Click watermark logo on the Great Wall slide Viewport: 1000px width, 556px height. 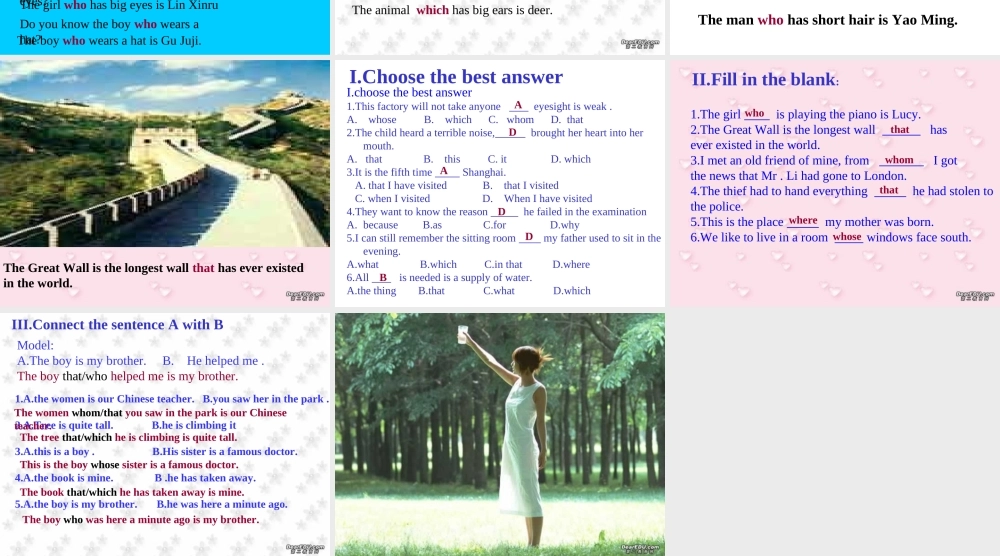click(x=304, y=295)
